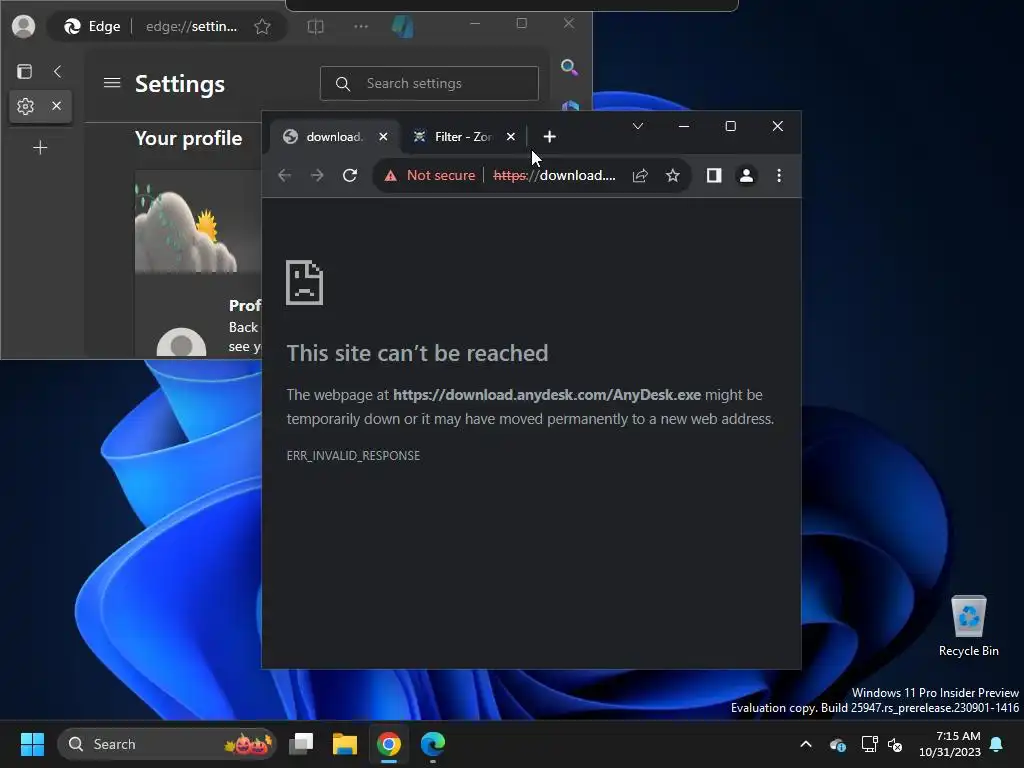Click the taskbar Search box

pos(167,744)
